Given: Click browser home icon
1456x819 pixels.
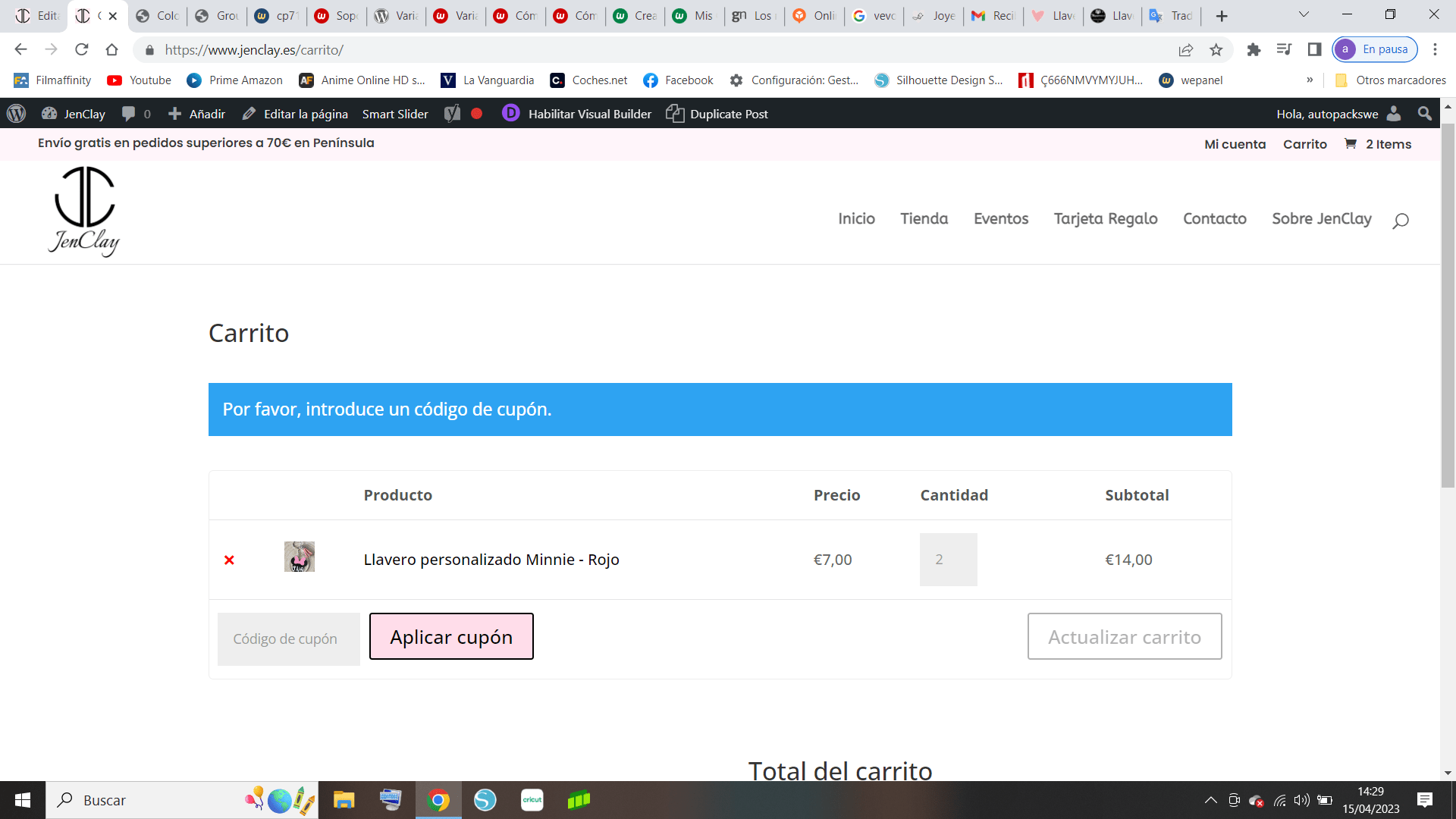Looking at the screenshot, I should click(111, 49).
